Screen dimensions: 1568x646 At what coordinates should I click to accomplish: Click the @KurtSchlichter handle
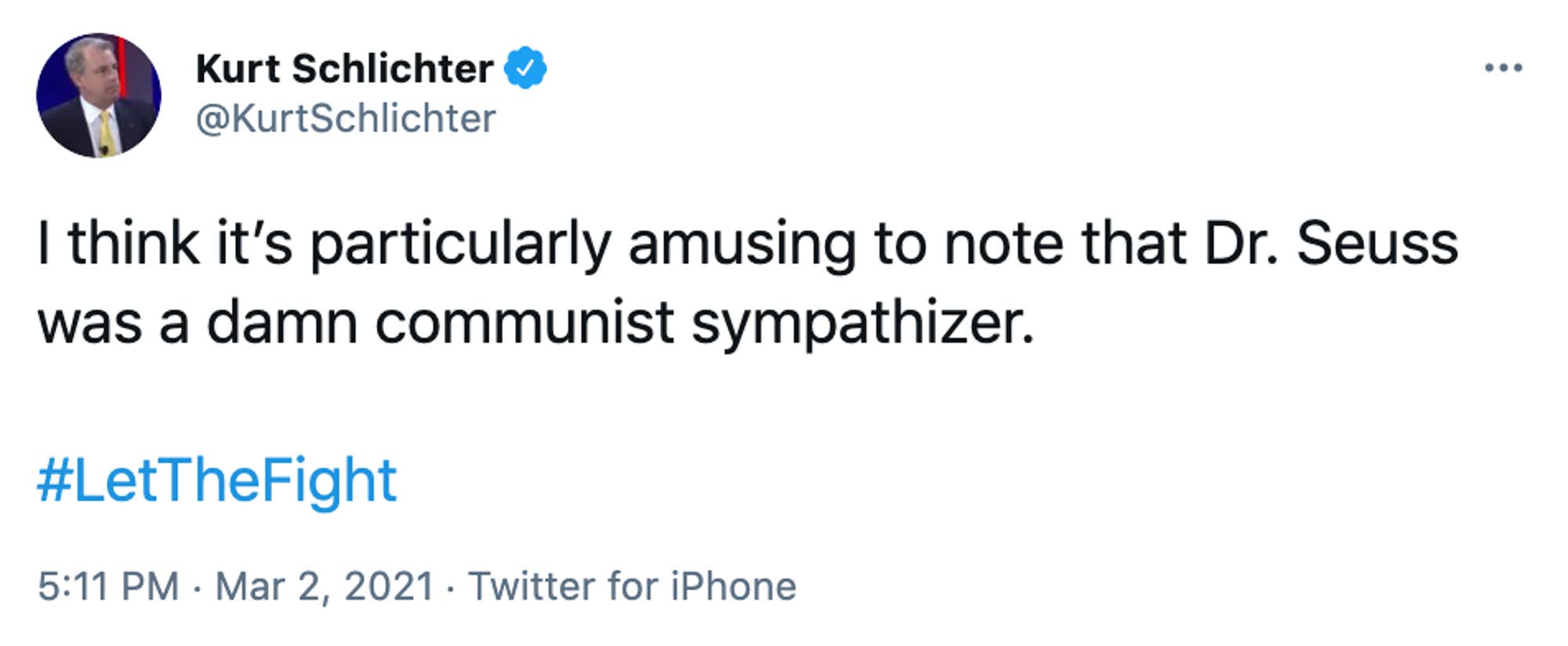(346, 118)
